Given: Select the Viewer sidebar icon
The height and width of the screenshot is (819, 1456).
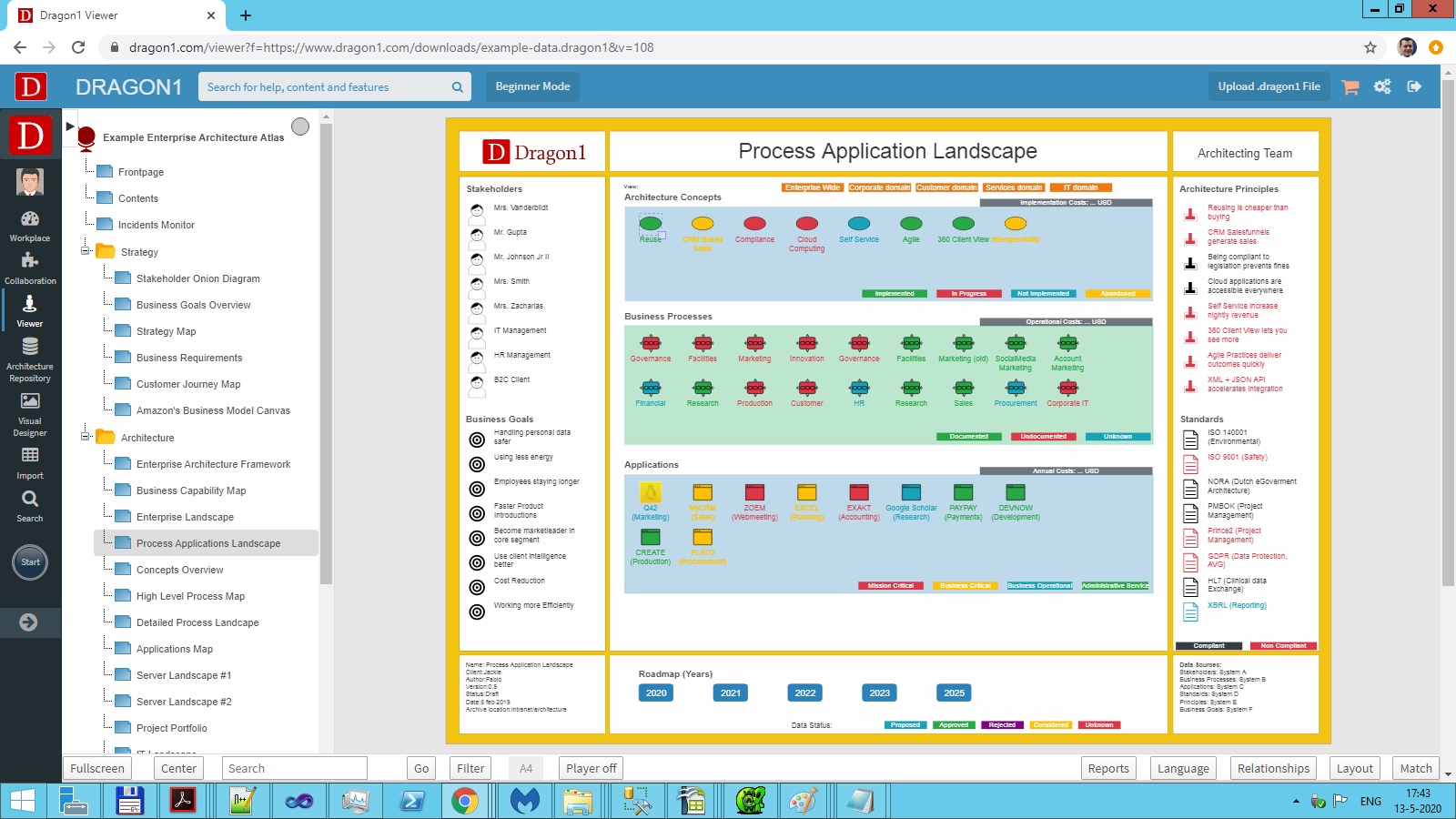Looking at the screenshot, I should (30, 310).
